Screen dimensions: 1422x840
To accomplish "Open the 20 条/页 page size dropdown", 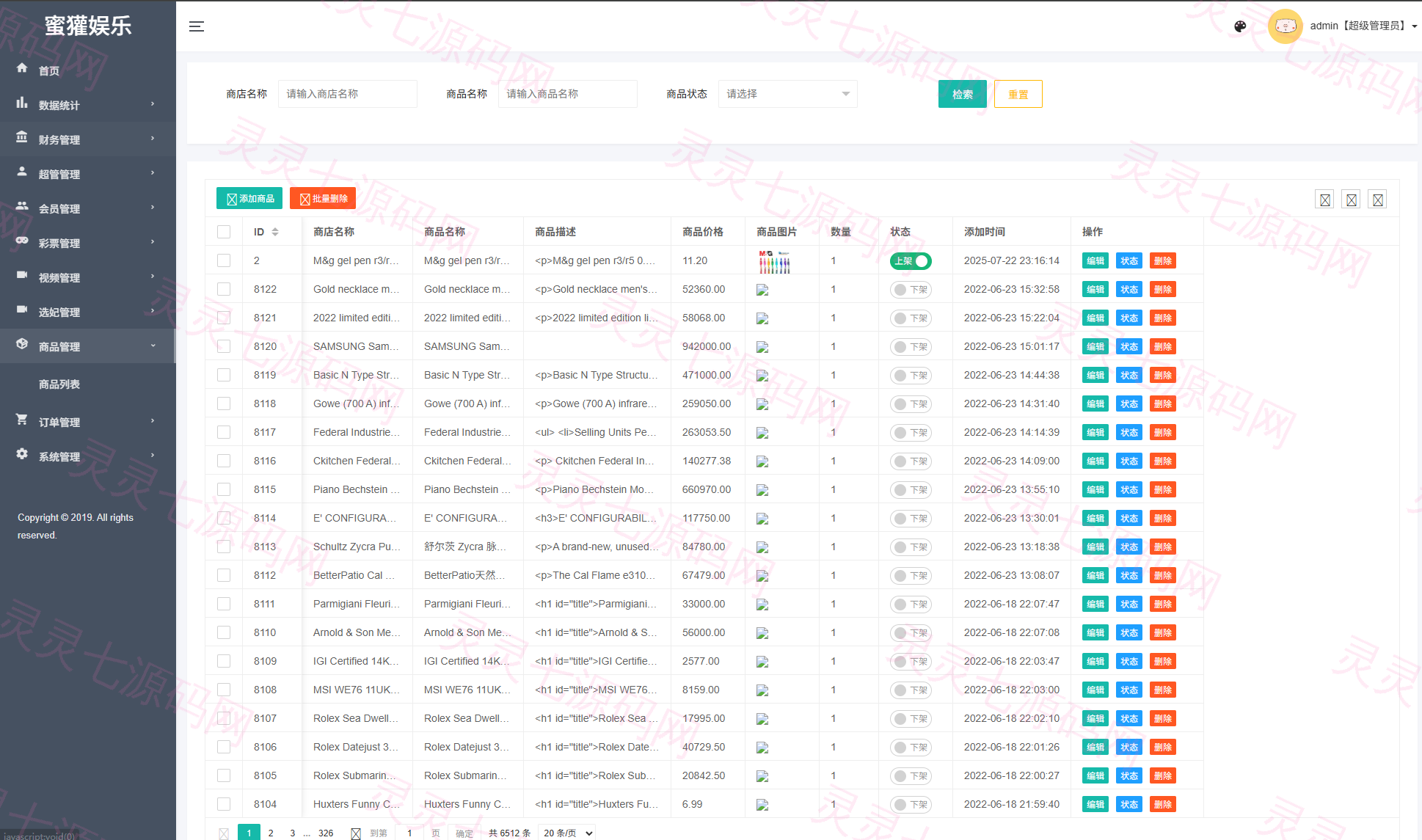I will 566,833.
